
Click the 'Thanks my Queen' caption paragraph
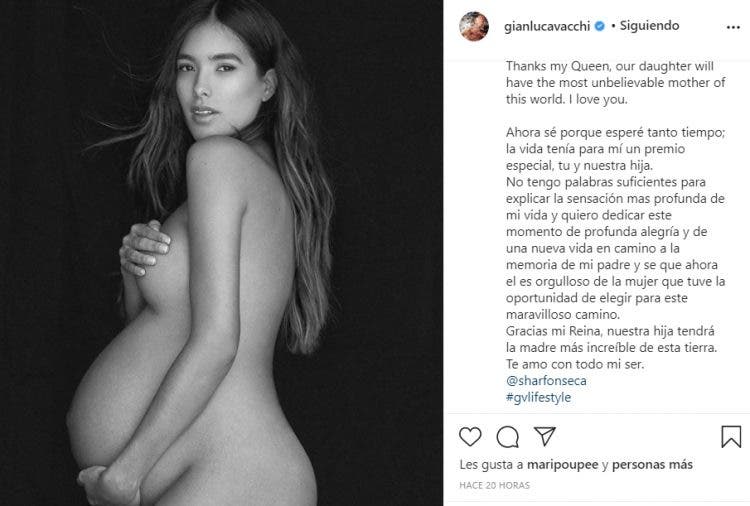point(616,83)
